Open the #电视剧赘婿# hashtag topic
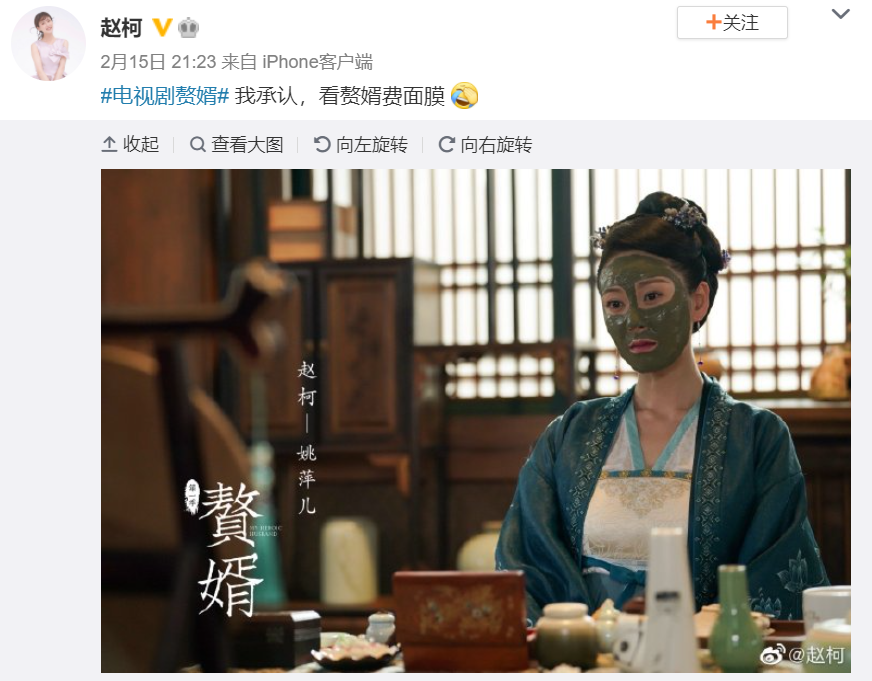Screen dimensions: 872x681 pos(165,96)
